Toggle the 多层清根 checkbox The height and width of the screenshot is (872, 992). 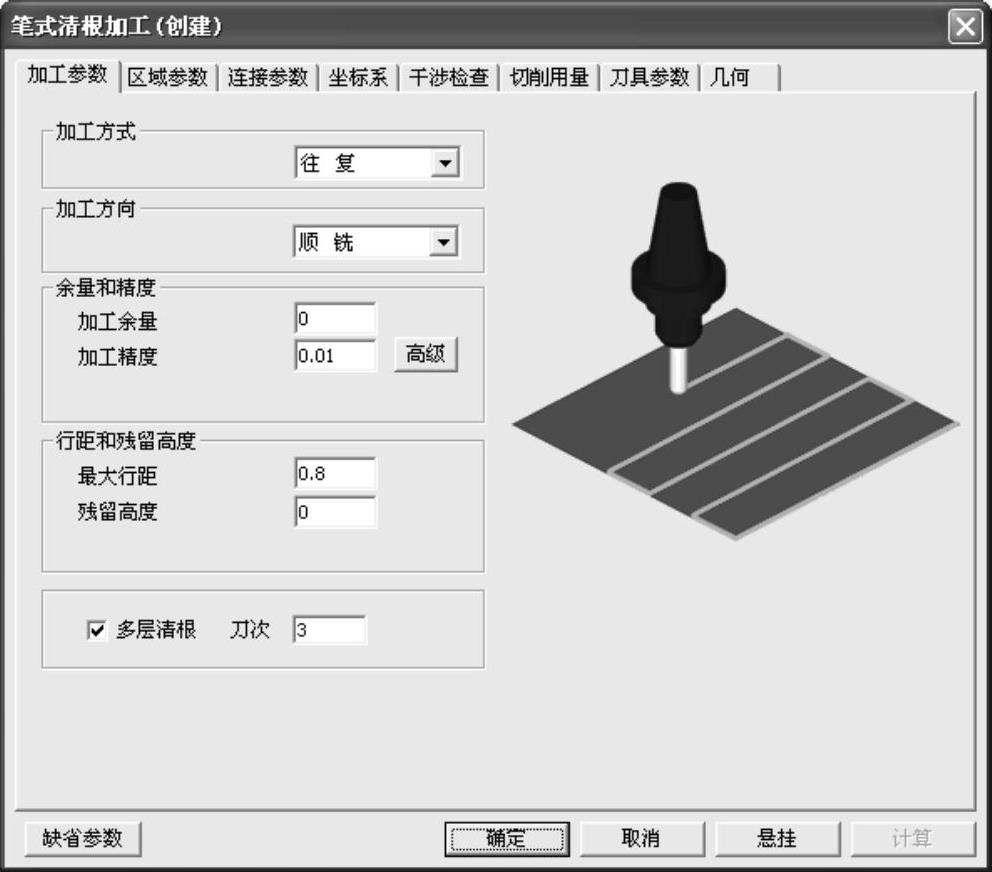tap(97, 631)
